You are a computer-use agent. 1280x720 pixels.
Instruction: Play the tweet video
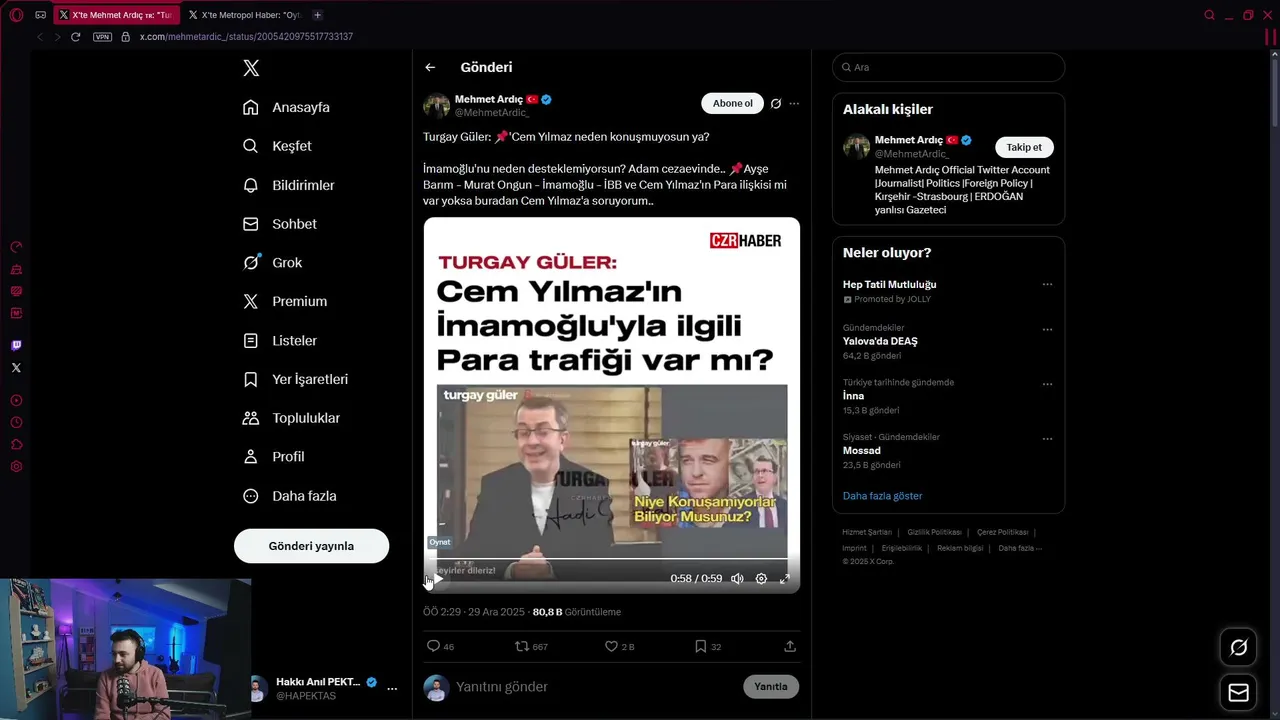click(437, 578)
